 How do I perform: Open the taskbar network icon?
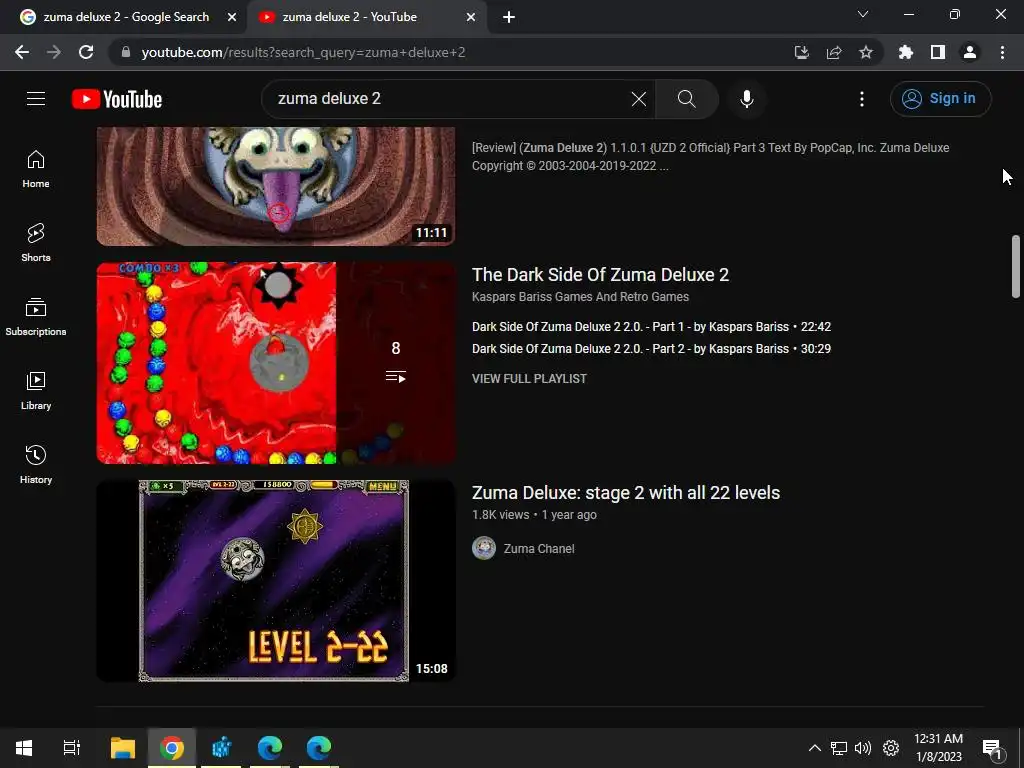839,748
